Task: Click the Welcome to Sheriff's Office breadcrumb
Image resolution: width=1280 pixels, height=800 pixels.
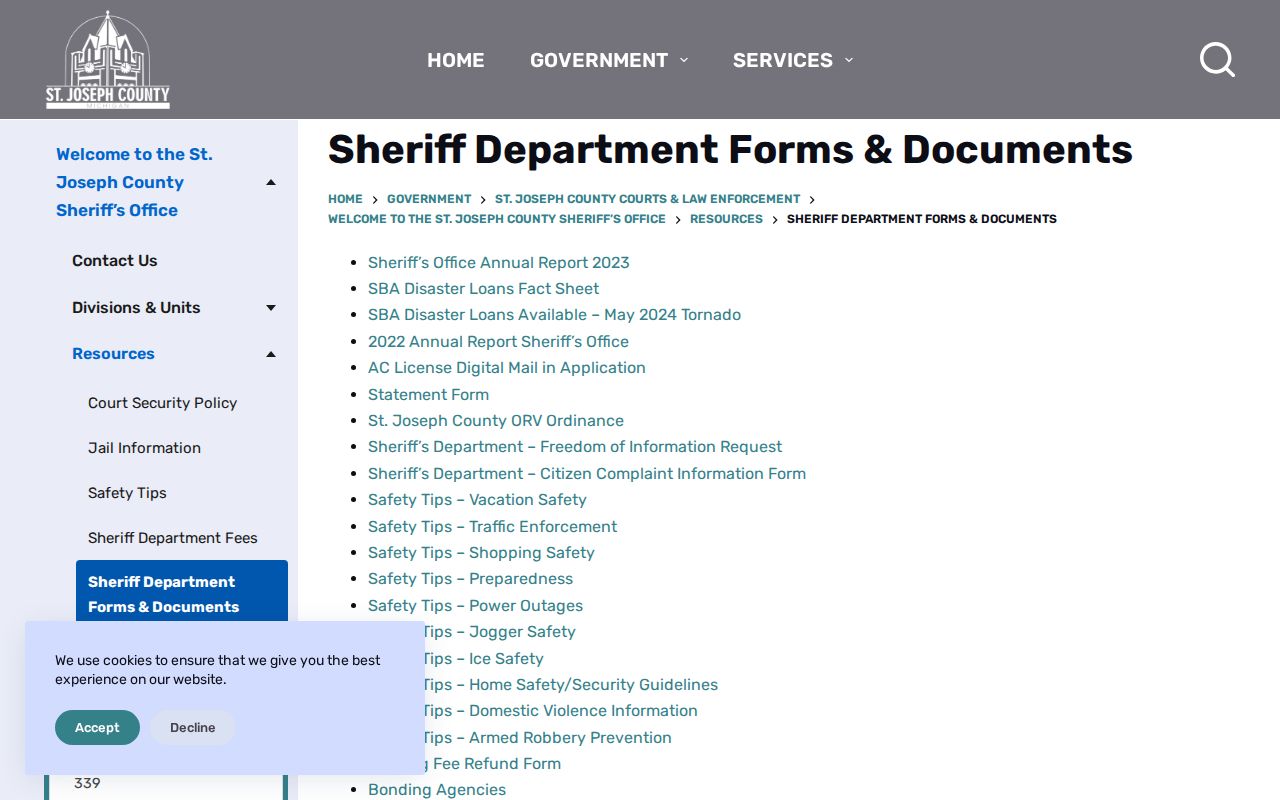Action: pyautogui.click(x=497, y=219)
